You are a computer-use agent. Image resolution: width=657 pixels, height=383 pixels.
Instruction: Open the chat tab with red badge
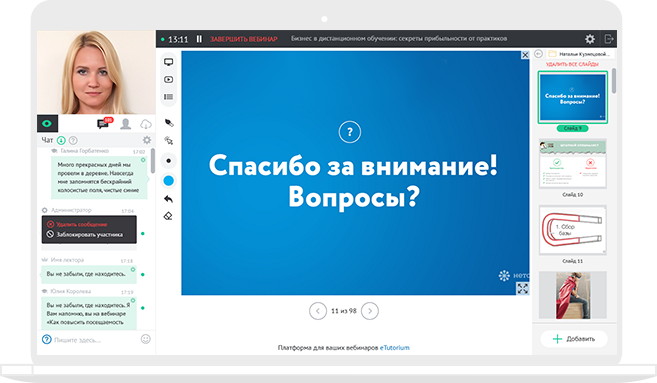pyautogui.click(x=104, y=123)
